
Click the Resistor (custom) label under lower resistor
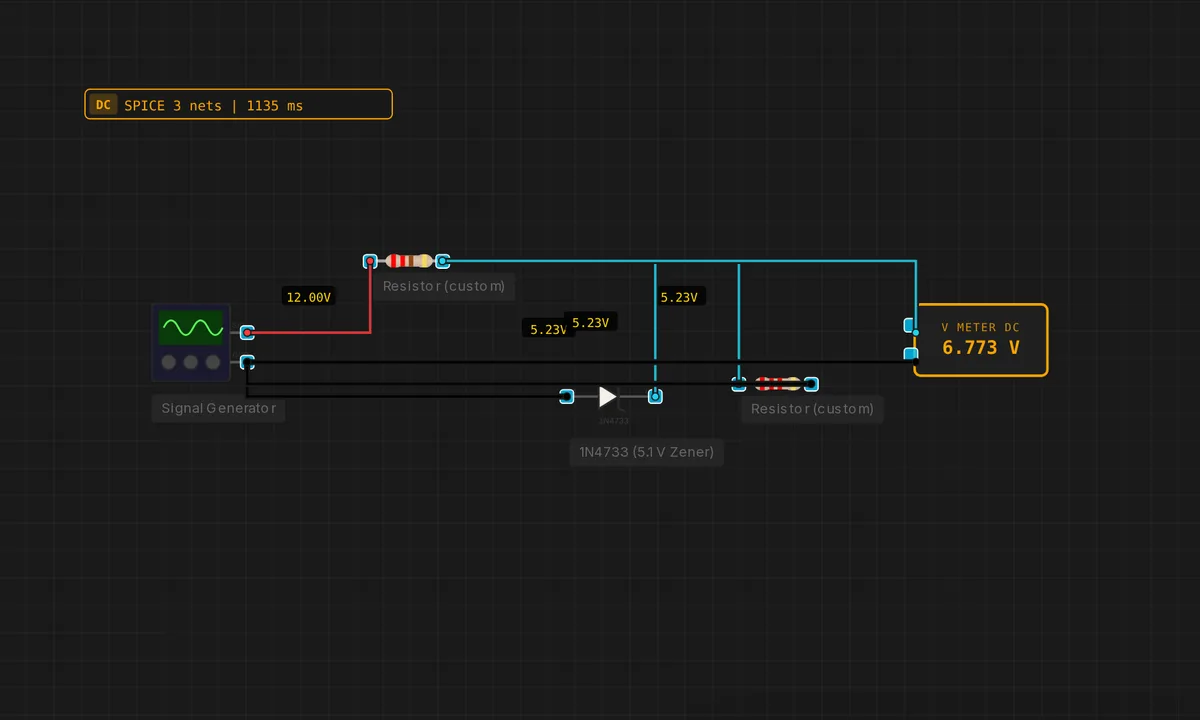812,409
